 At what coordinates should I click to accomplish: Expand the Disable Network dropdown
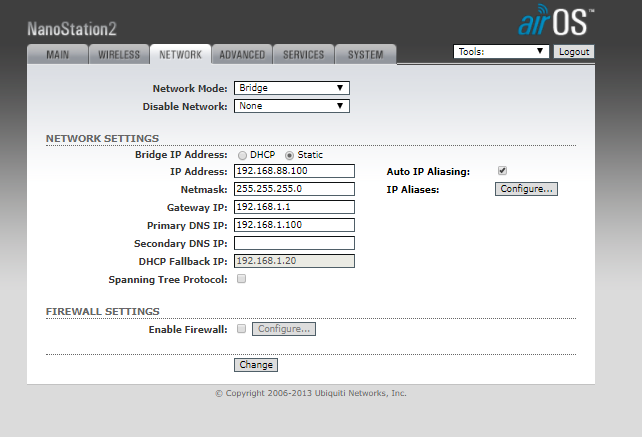[291, 106]
